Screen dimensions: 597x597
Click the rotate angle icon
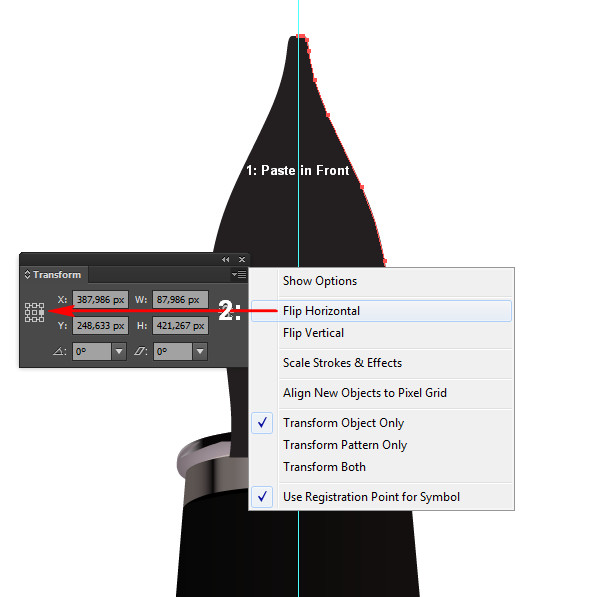(x=59, y=351)
